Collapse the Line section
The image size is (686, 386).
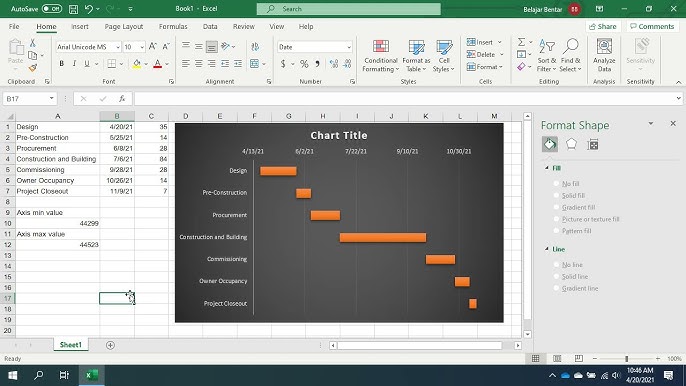click(x=547, y=249)
